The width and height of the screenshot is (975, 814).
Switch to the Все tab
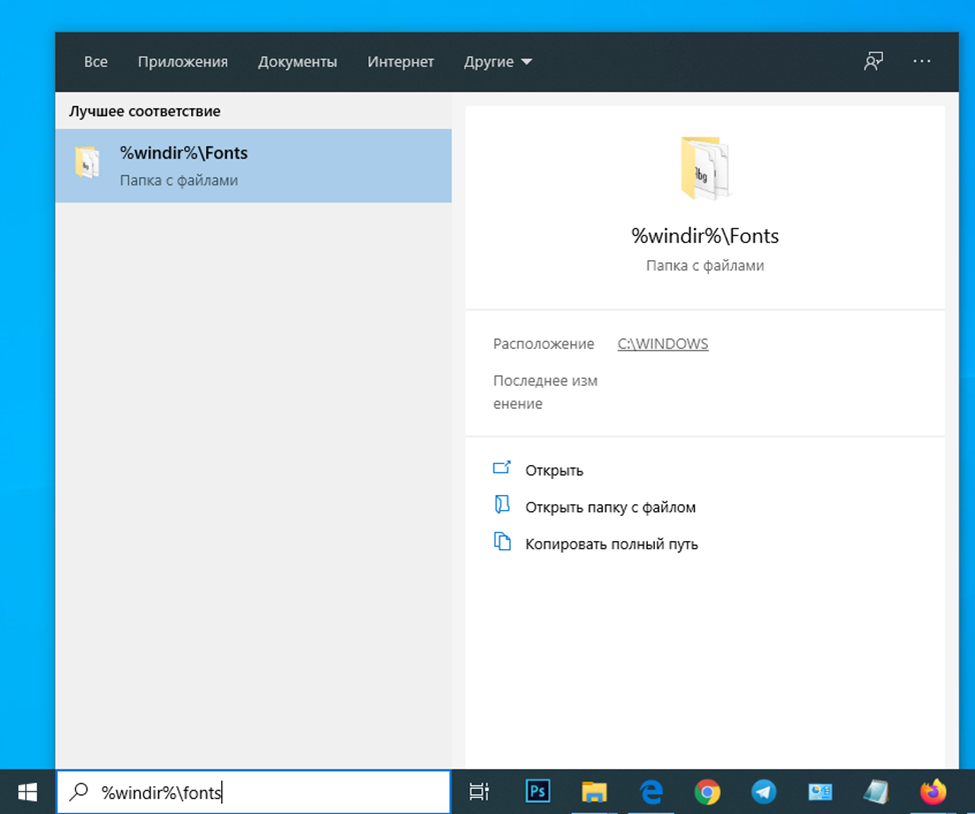pos(96,62)
